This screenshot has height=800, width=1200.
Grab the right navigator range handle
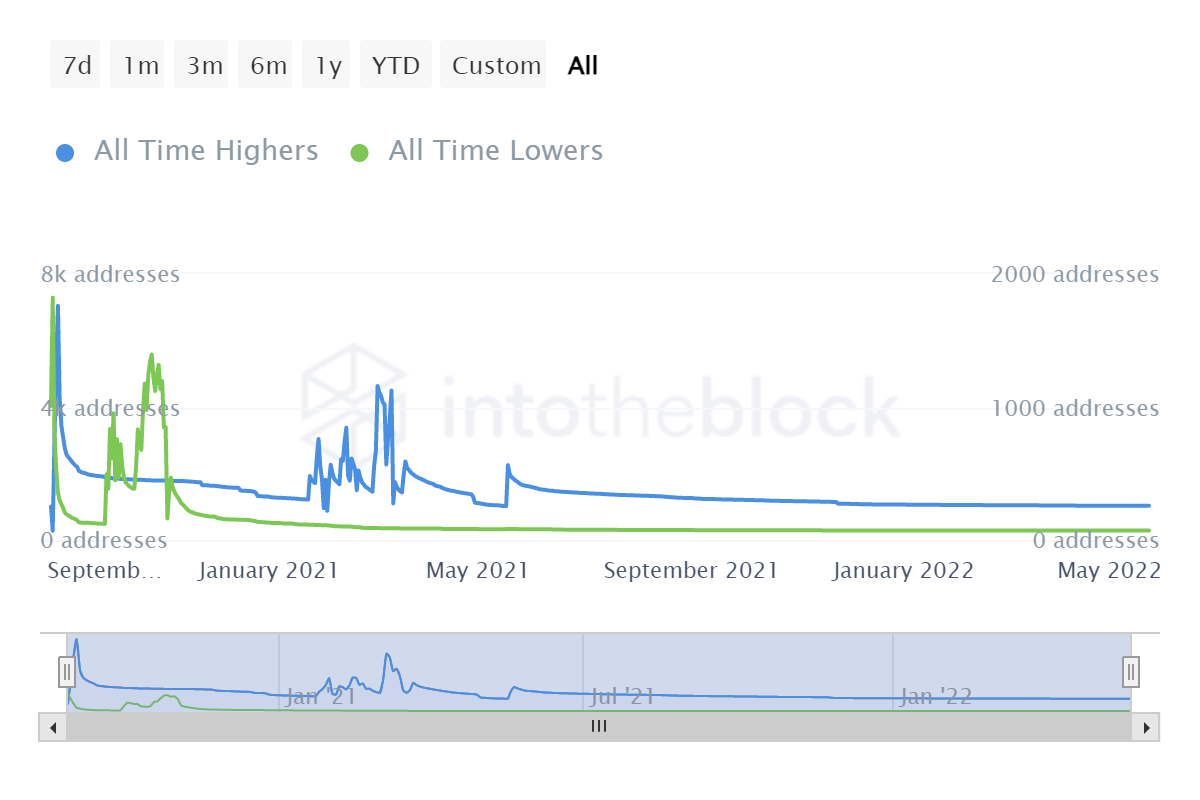1131,671
